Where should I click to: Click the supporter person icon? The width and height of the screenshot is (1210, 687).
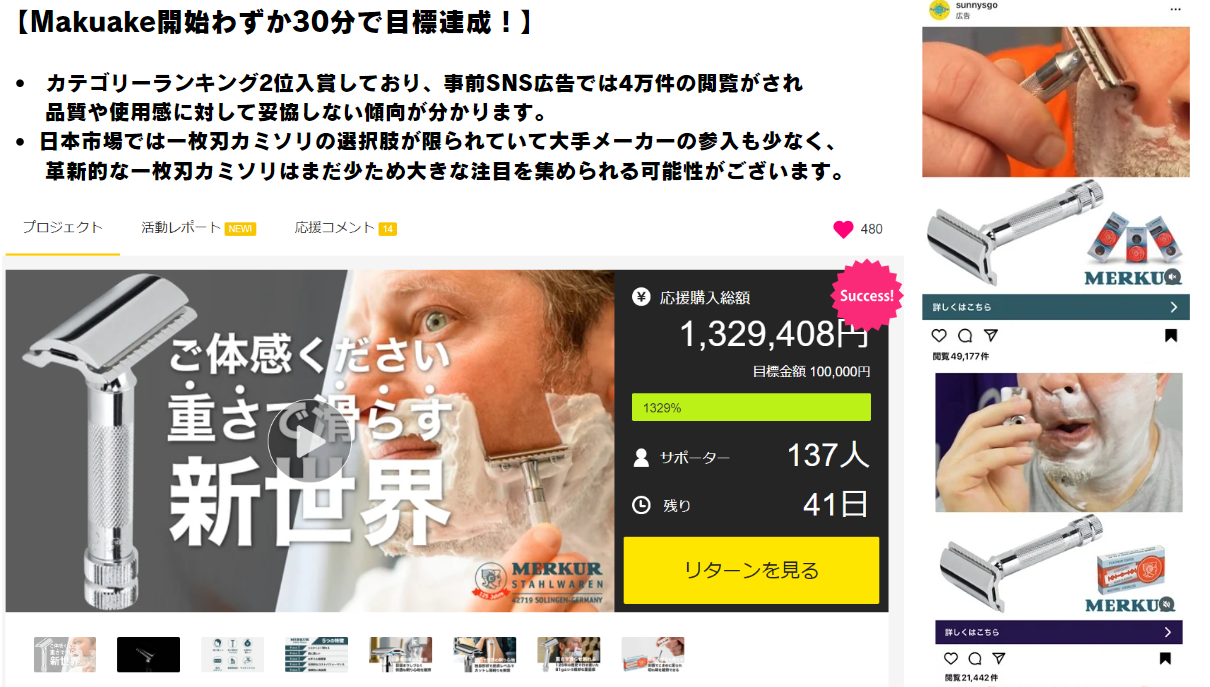click(x=641, y=458)
